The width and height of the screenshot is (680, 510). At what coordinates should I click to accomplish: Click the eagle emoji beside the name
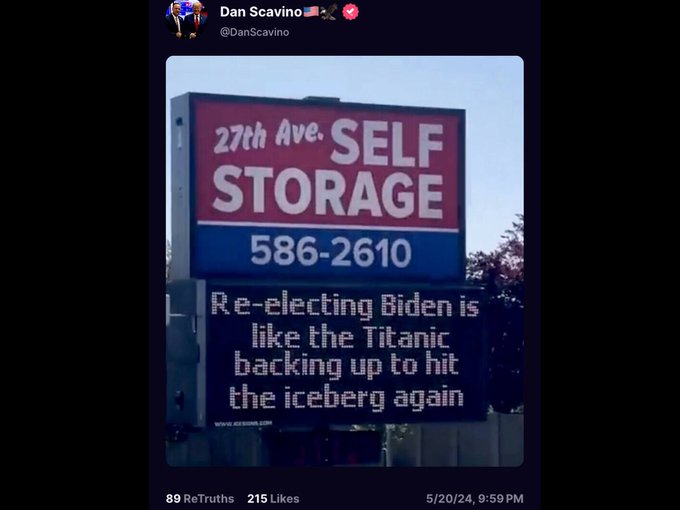(328, 12)
